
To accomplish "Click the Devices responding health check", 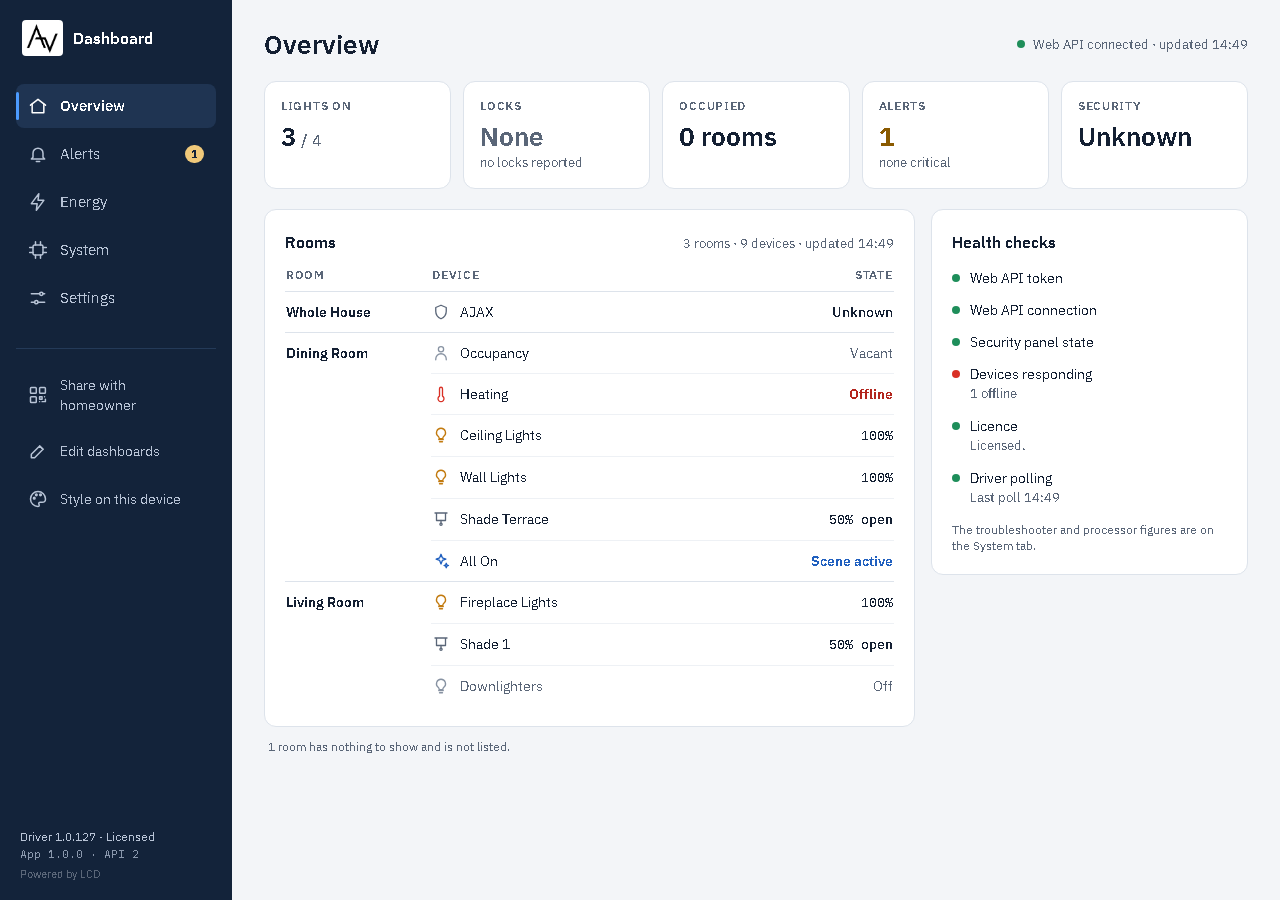I will tap(1089, 383).
